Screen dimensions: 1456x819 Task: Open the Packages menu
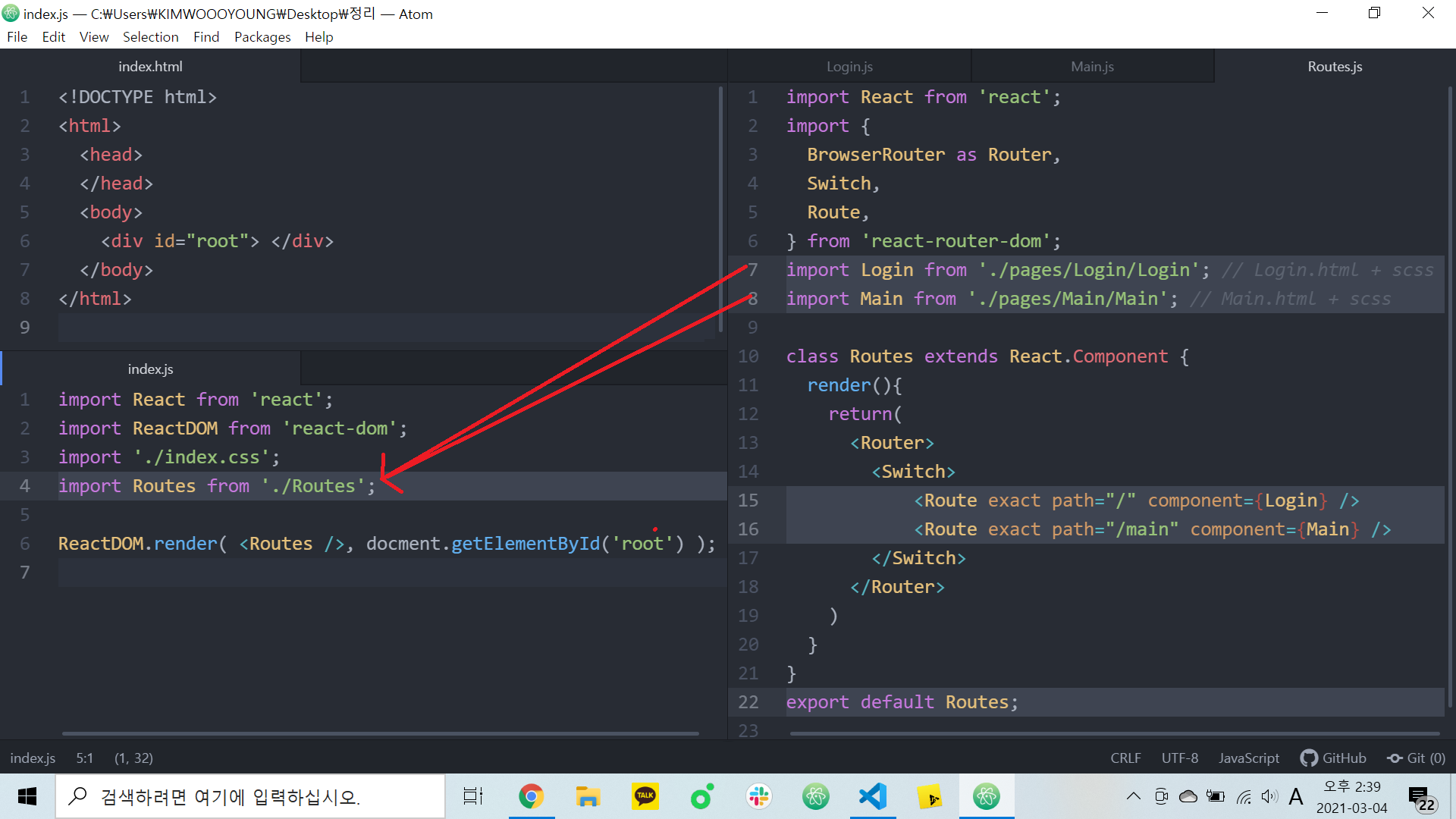pos(262,36)
